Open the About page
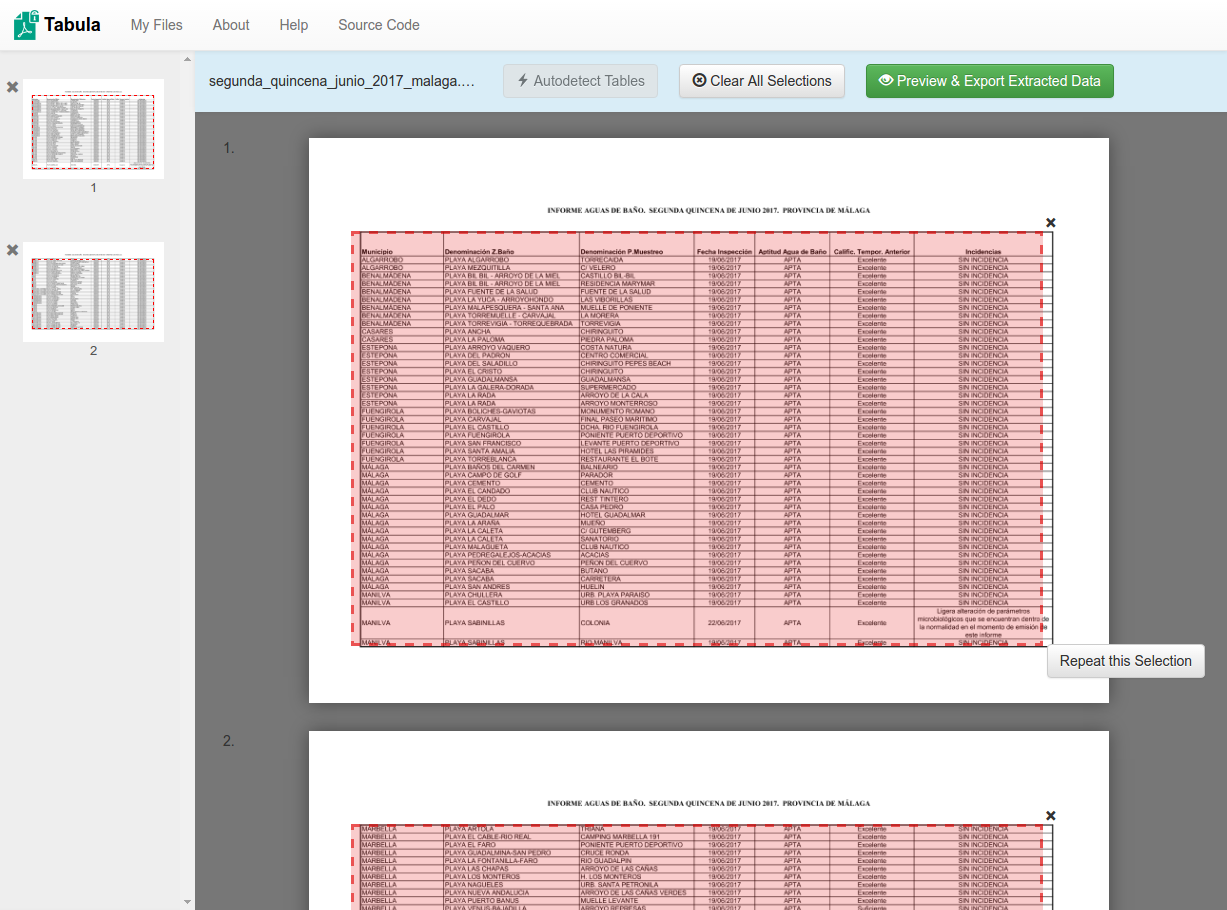Viewport: 1227px width, 910px height. pyautogui.click(x=231, y=25)
